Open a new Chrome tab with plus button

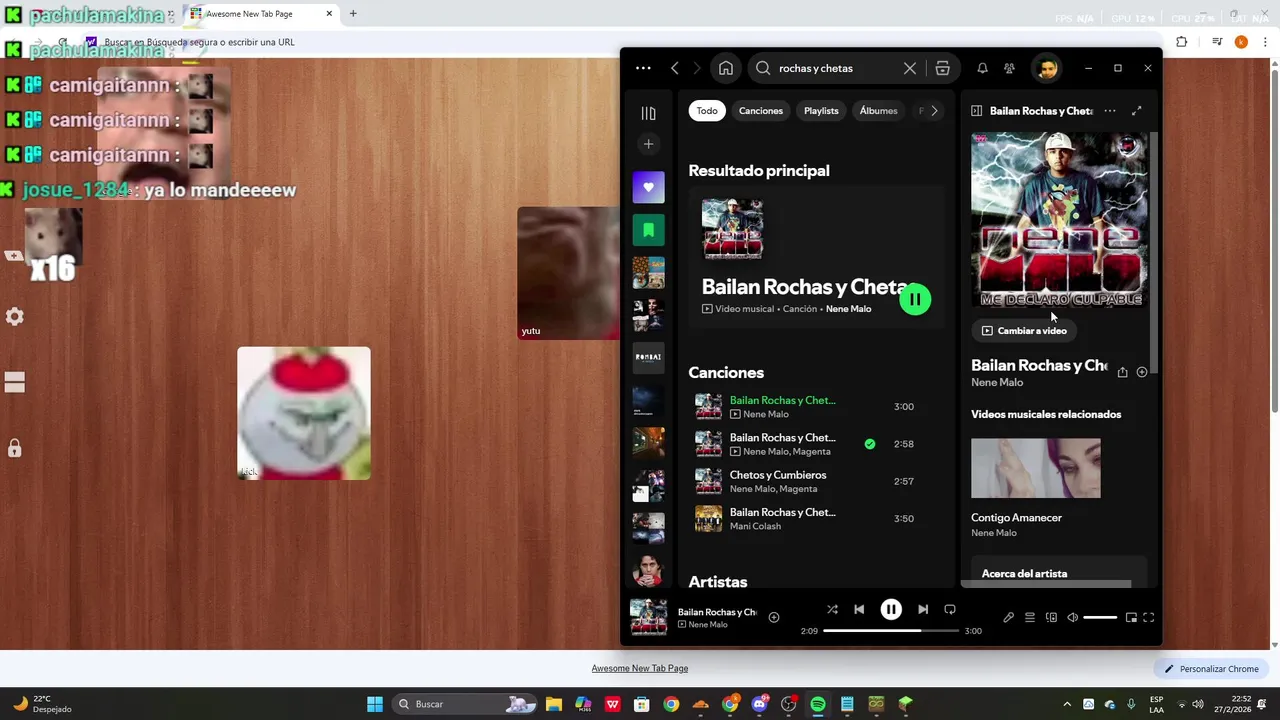pyautogui.click(x=353, y=14)
